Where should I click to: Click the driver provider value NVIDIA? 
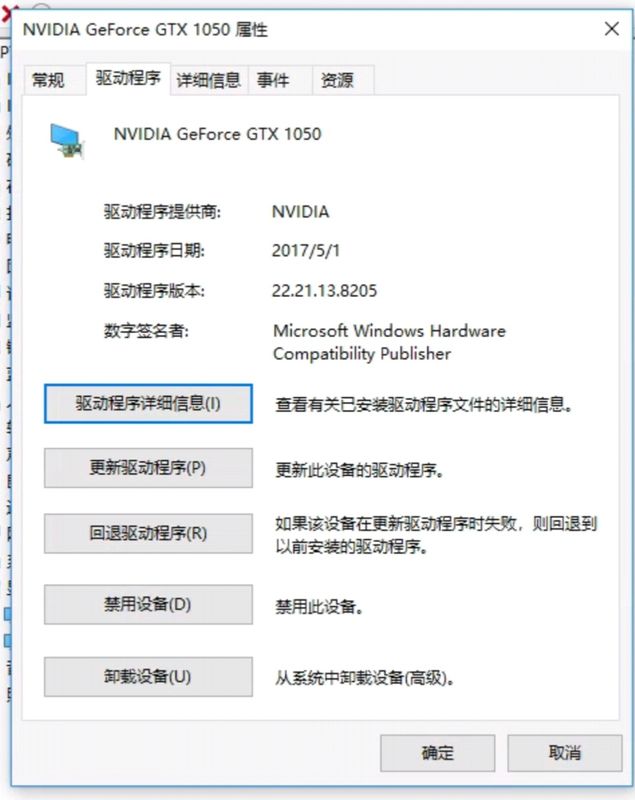click(x=300, y=212)
